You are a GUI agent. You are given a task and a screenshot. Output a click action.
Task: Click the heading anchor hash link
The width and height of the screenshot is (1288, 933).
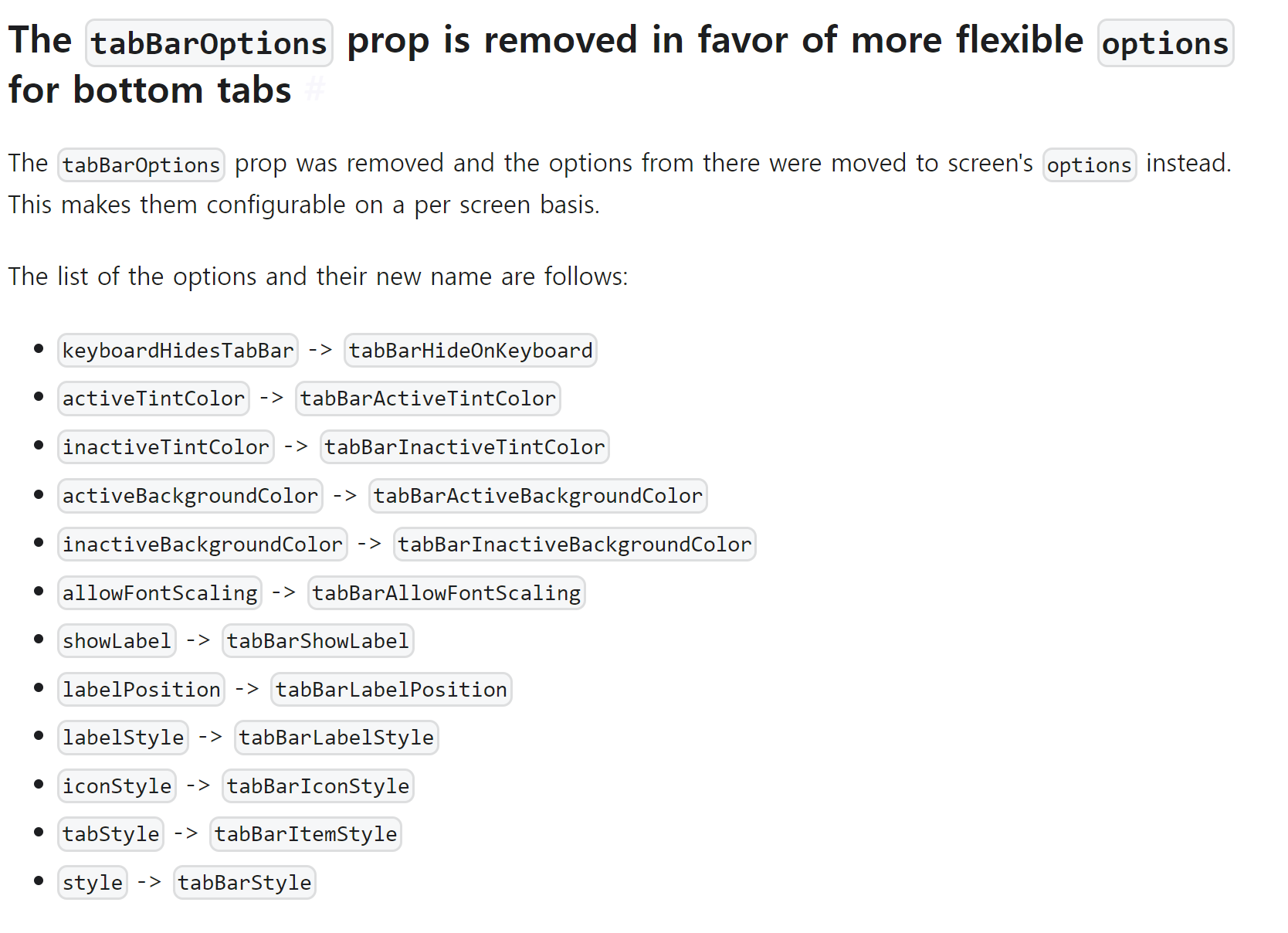[314, 90]
